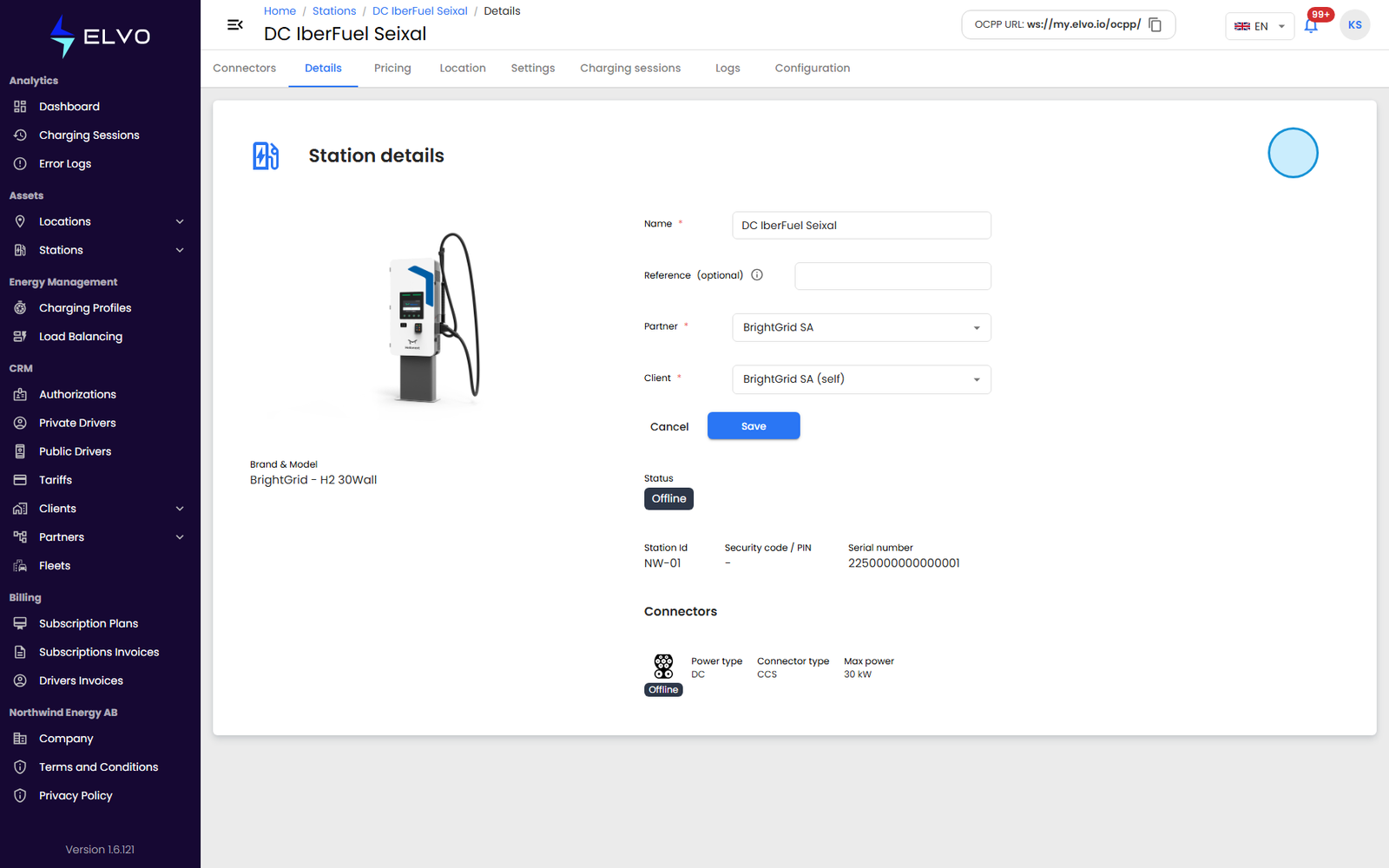Click the Load Balancing icon
The image size is (1389, 868).
(20, 337)
